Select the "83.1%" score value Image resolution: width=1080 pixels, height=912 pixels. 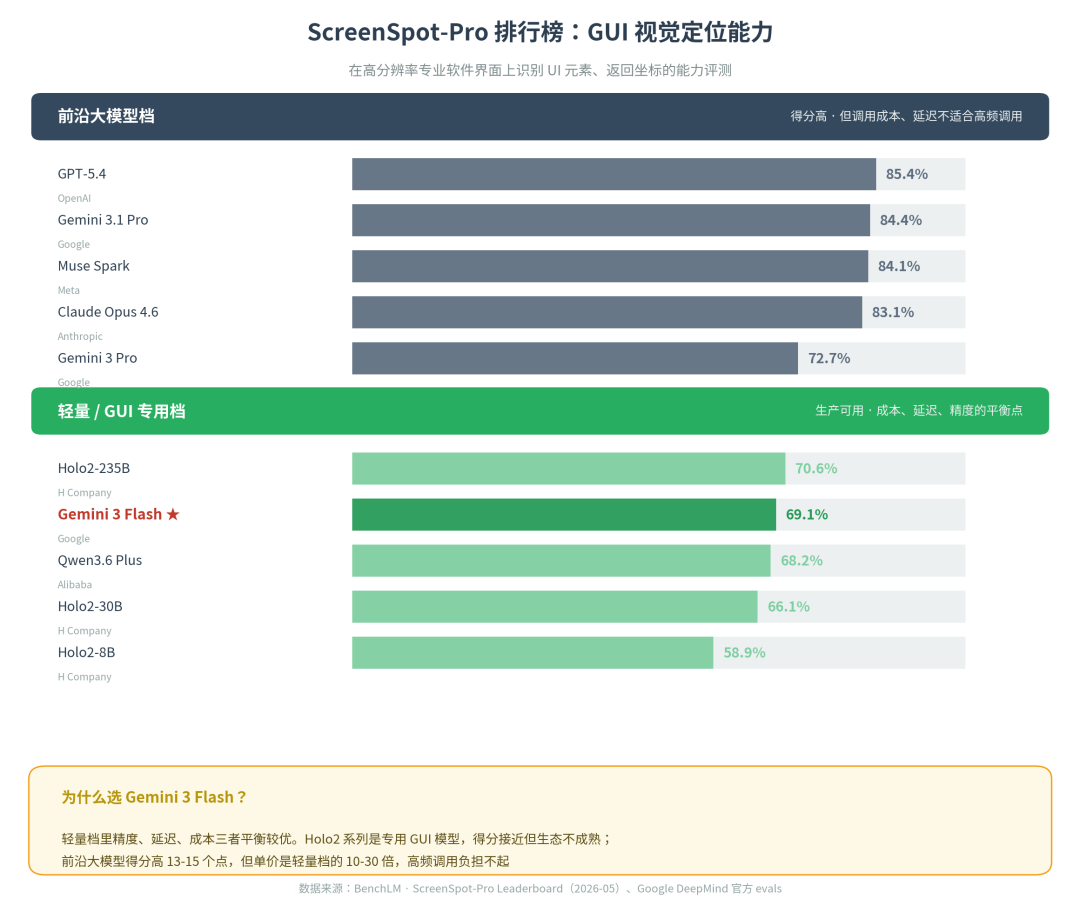coord(893,313)
